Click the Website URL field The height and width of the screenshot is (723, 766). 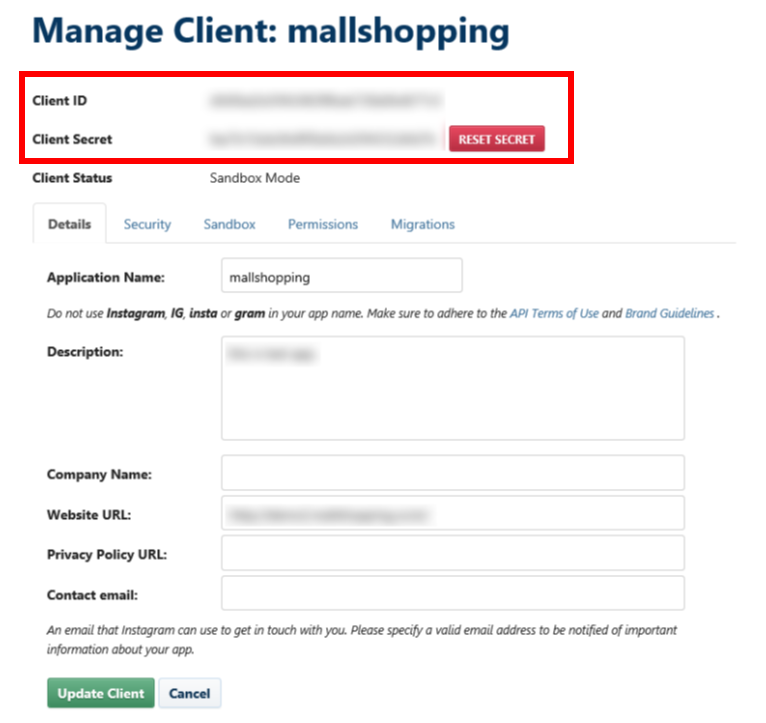click(452, 513)
